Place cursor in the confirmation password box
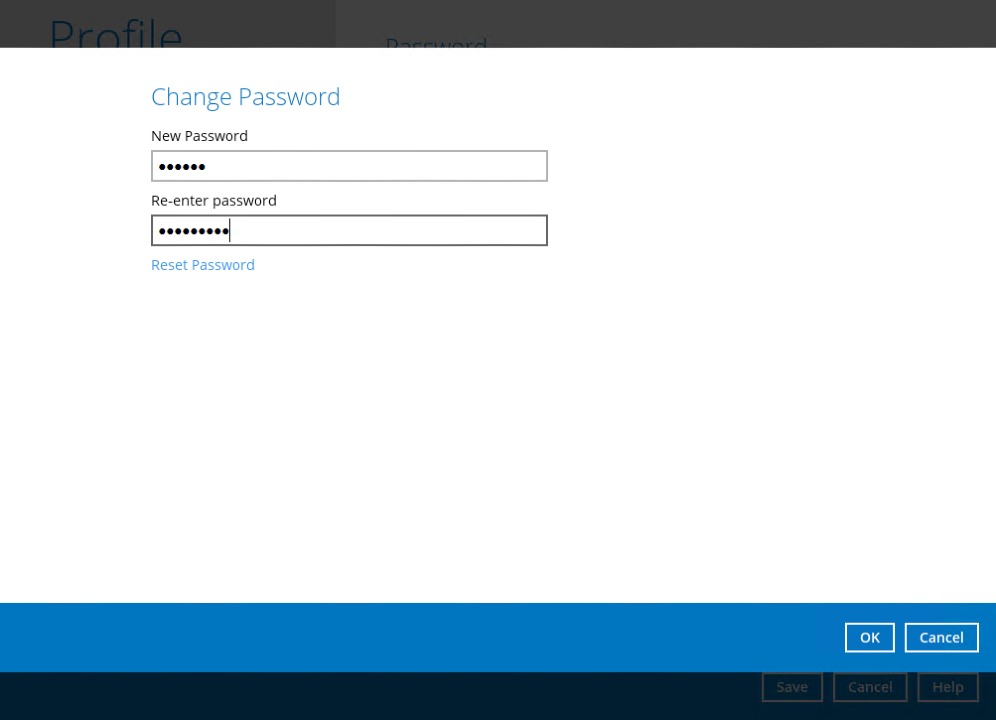The image size is (996, 720). 349,230
